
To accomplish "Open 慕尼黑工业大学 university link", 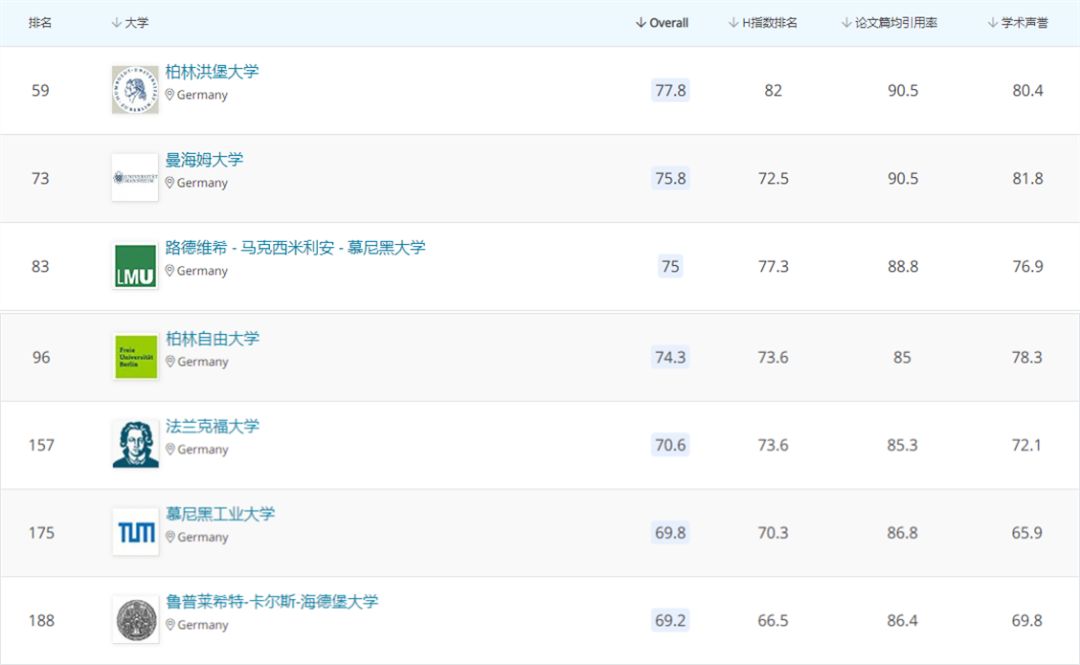I will tap(220, 513).
